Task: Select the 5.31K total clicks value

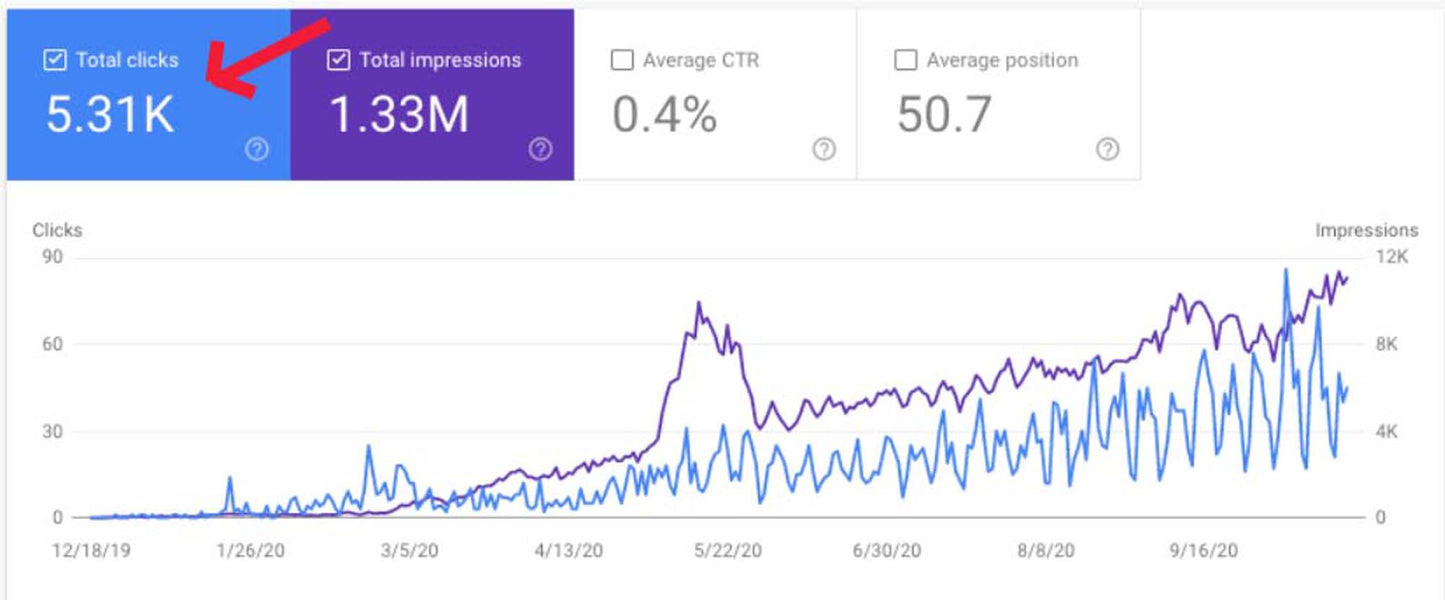Action: (110, 115)
